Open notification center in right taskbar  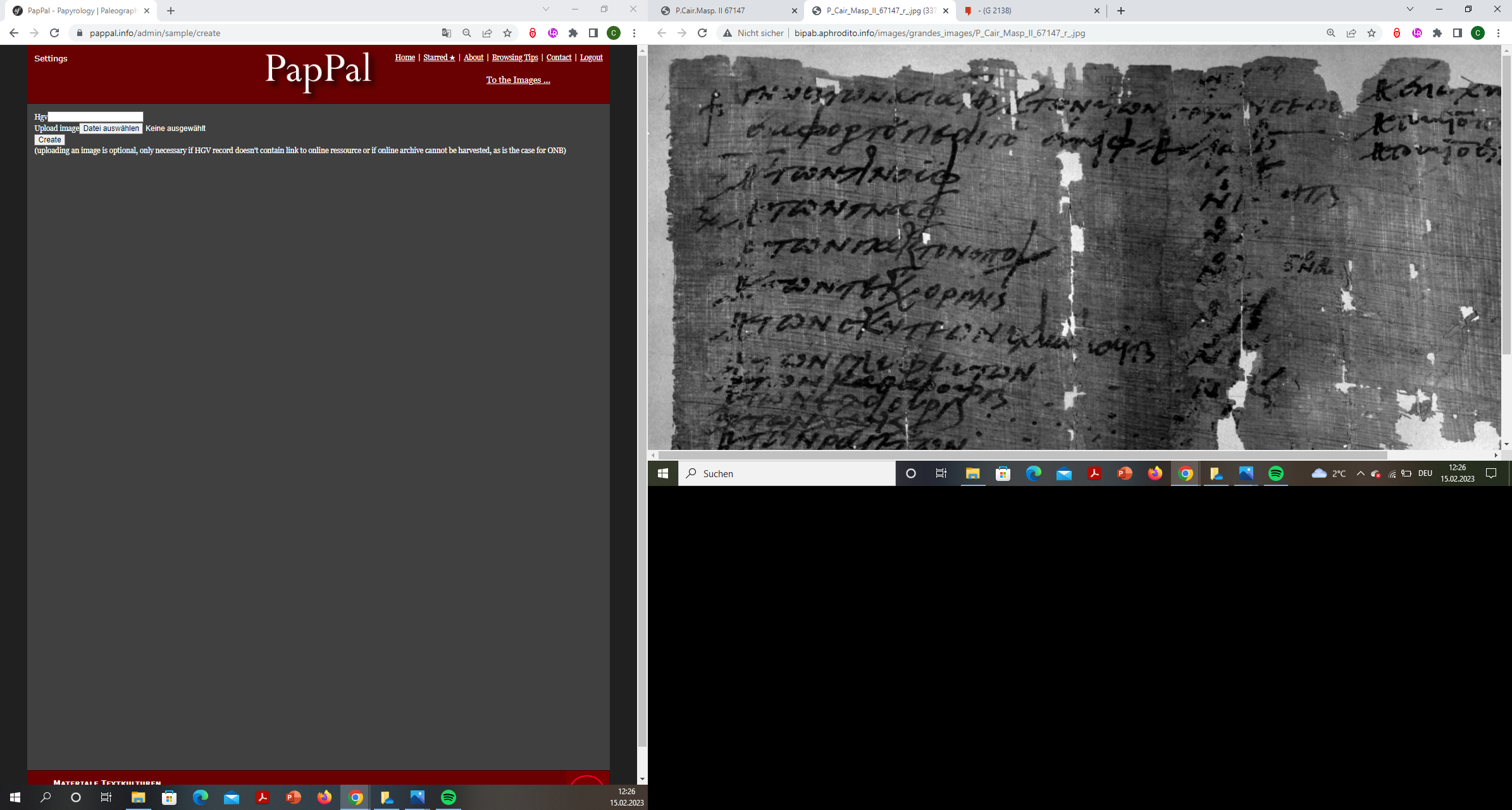tap(1491, 473)
